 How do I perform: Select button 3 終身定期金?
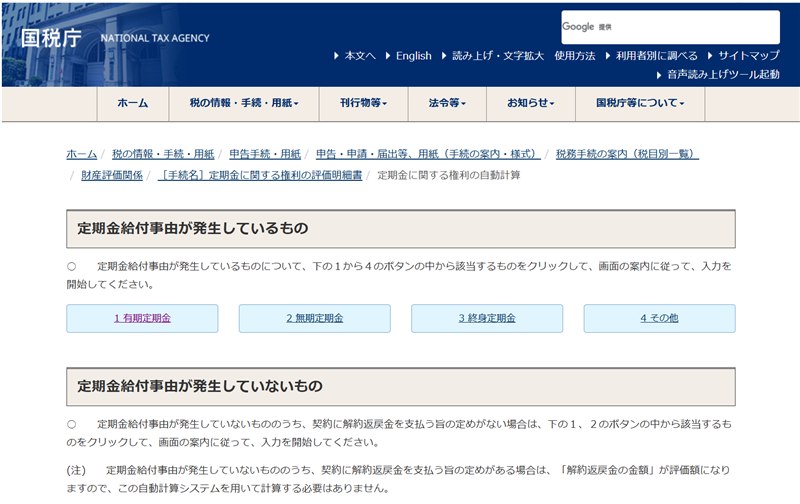coord(487,319)
